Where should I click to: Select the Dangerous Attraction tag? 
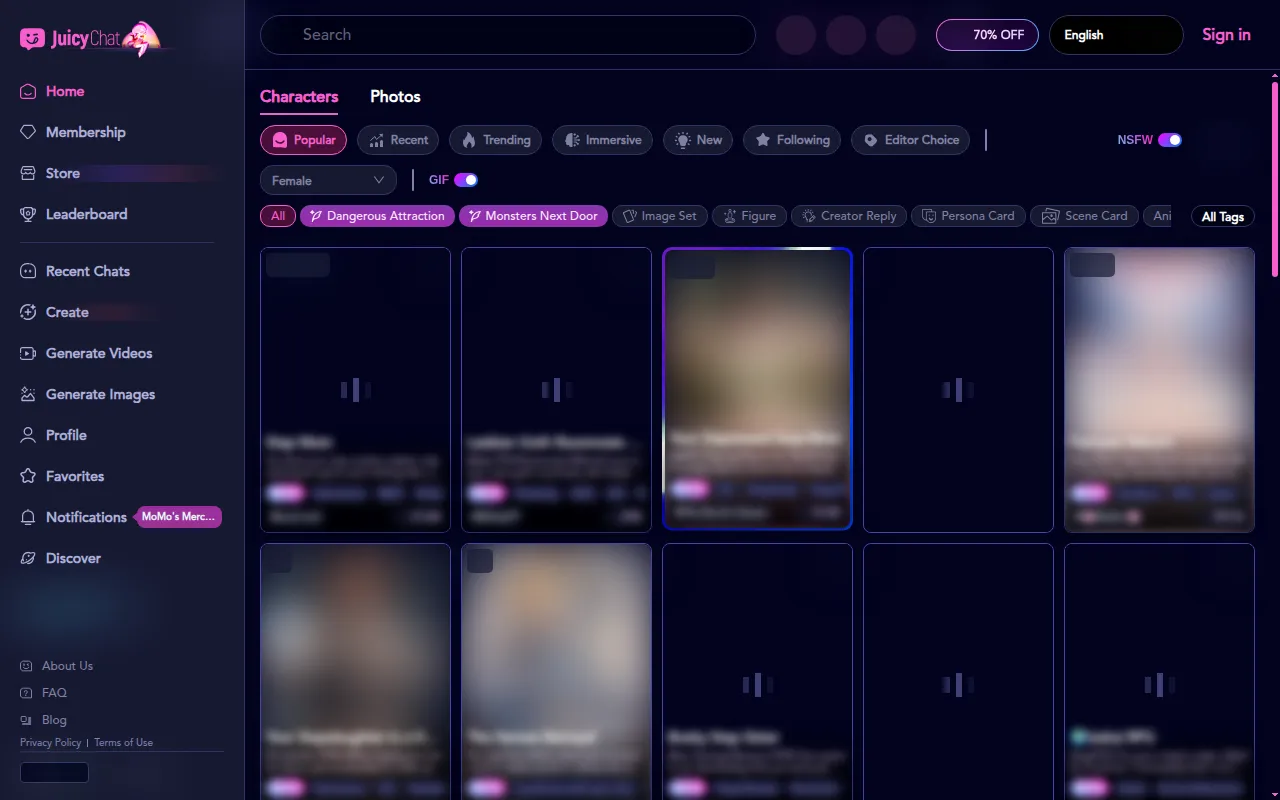point(377,216)
